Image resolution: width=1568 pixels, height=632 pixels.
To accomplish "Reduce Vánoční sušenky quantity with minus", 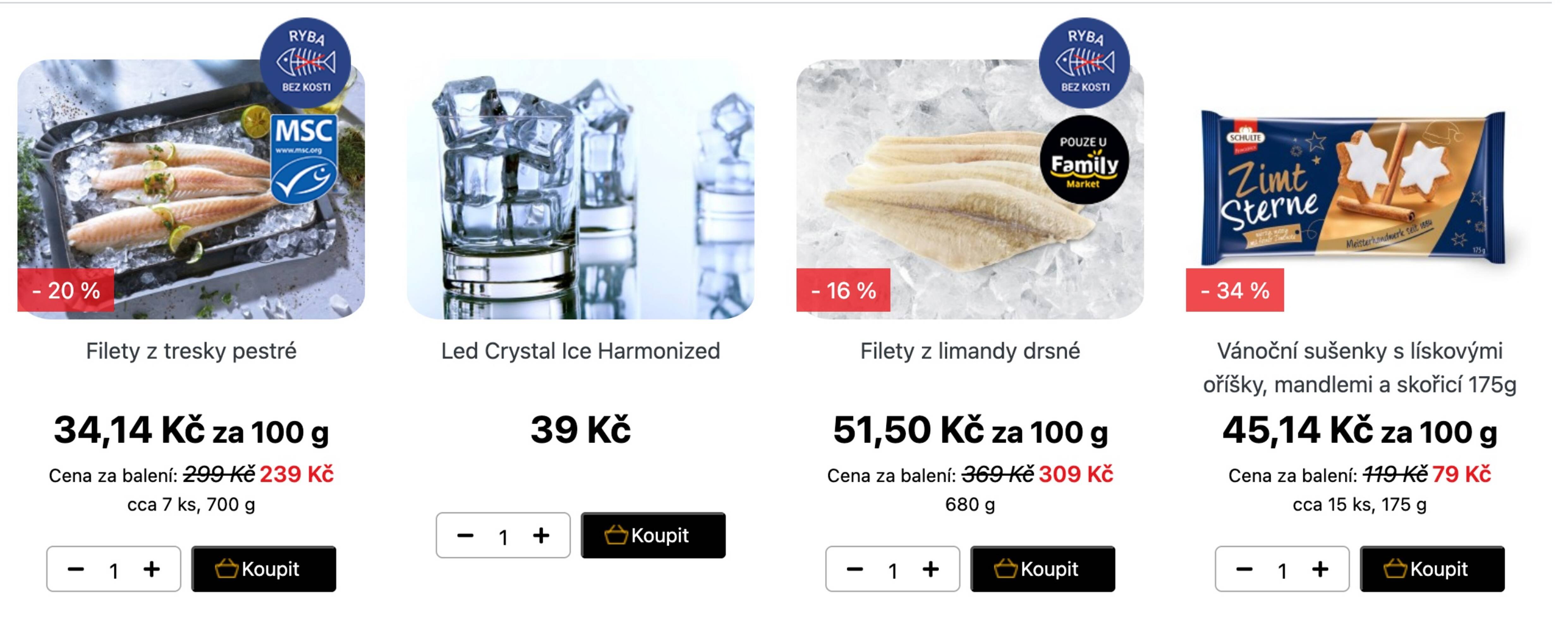I will tap(1244, 569).
